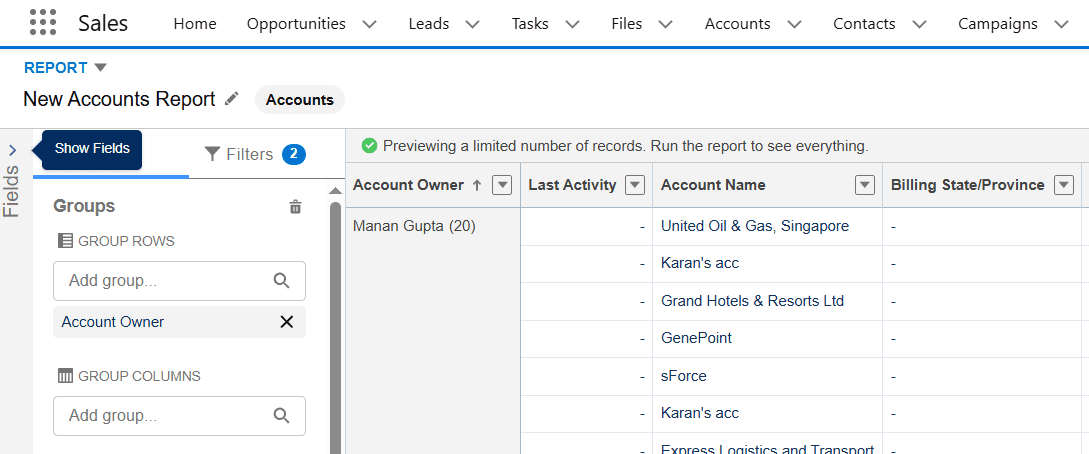Open Grand Hotels & Resorts Ltd account
The image size is (1089, 454).
[x=753, y=301]
